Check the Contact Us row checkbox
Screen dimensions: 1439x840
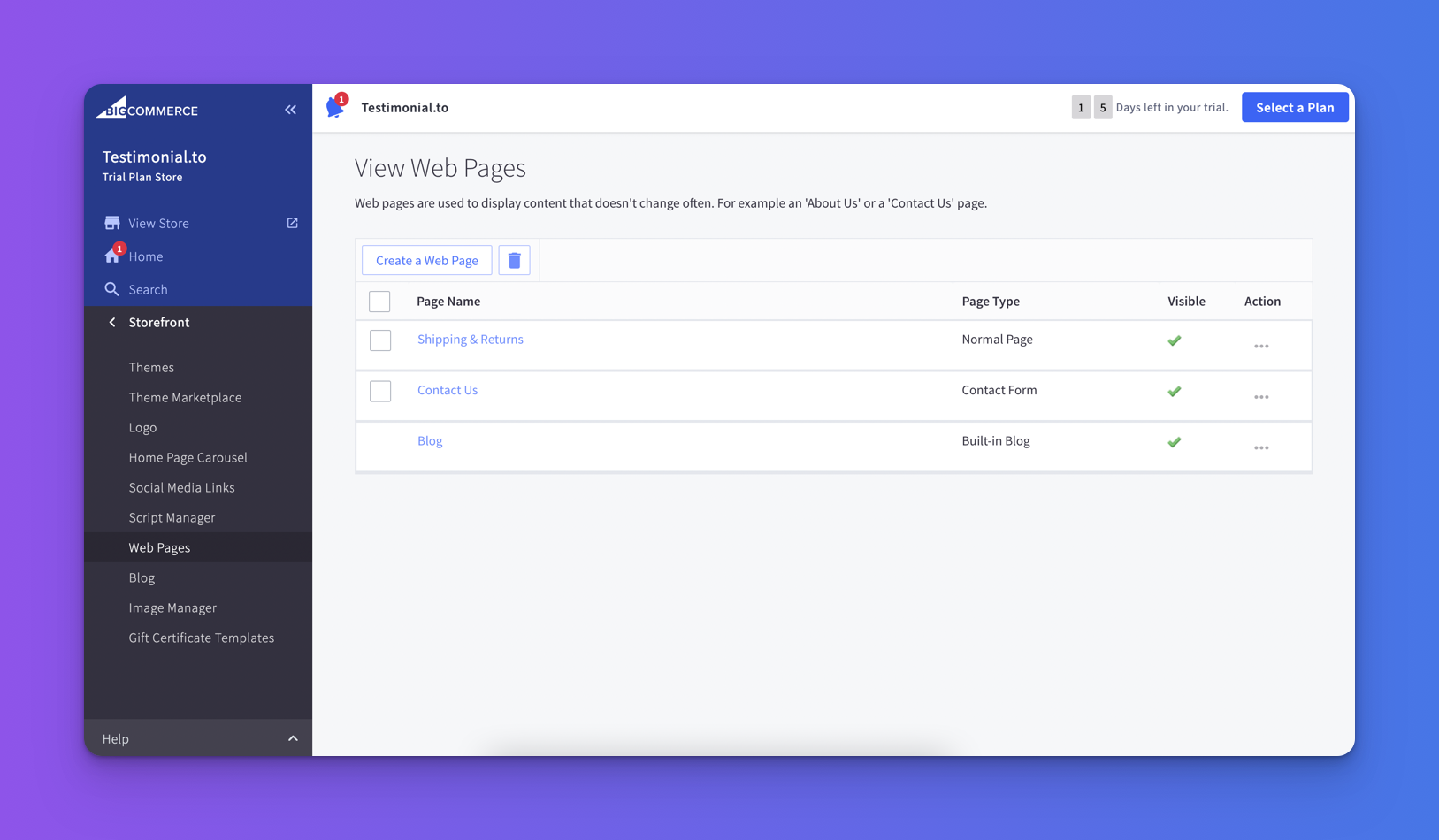click(380, 391)
